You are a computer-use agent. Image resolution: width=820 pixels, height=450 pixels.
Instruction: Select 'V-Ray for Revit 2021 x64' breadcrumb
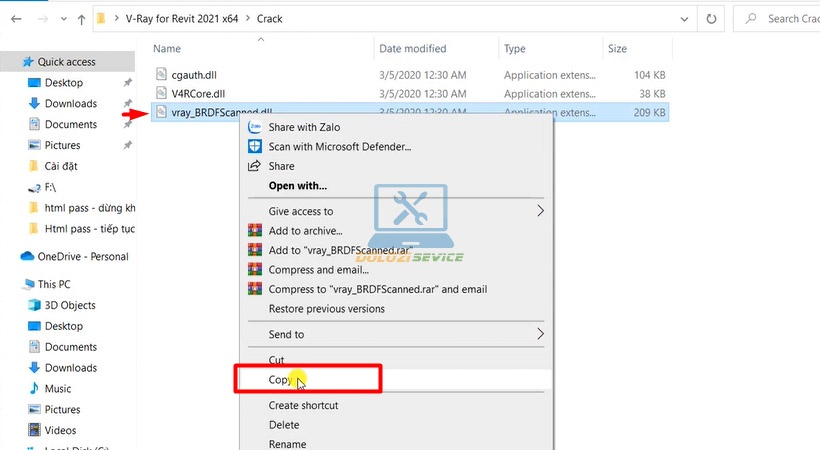click(x=181, y=19)
